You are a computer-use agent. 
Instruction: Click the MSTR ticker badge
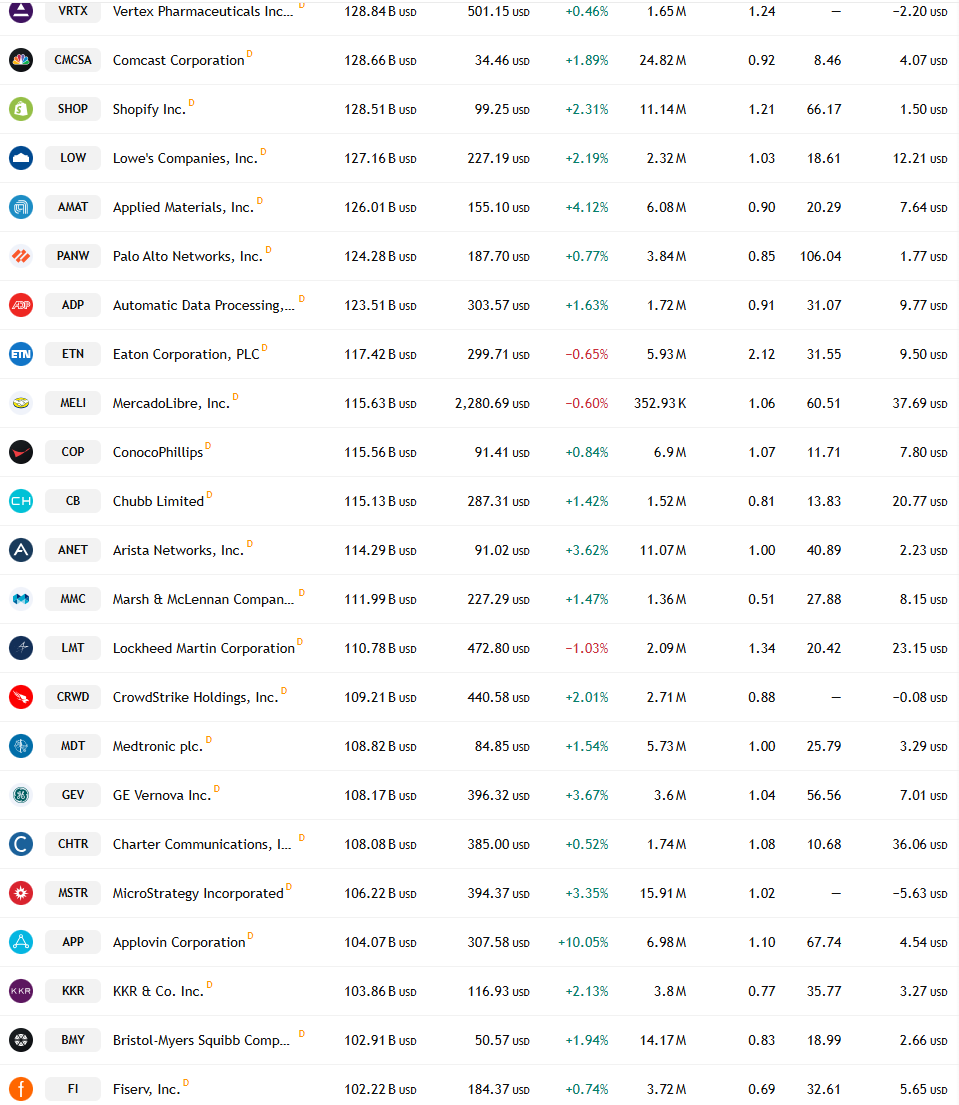point(73,893)
